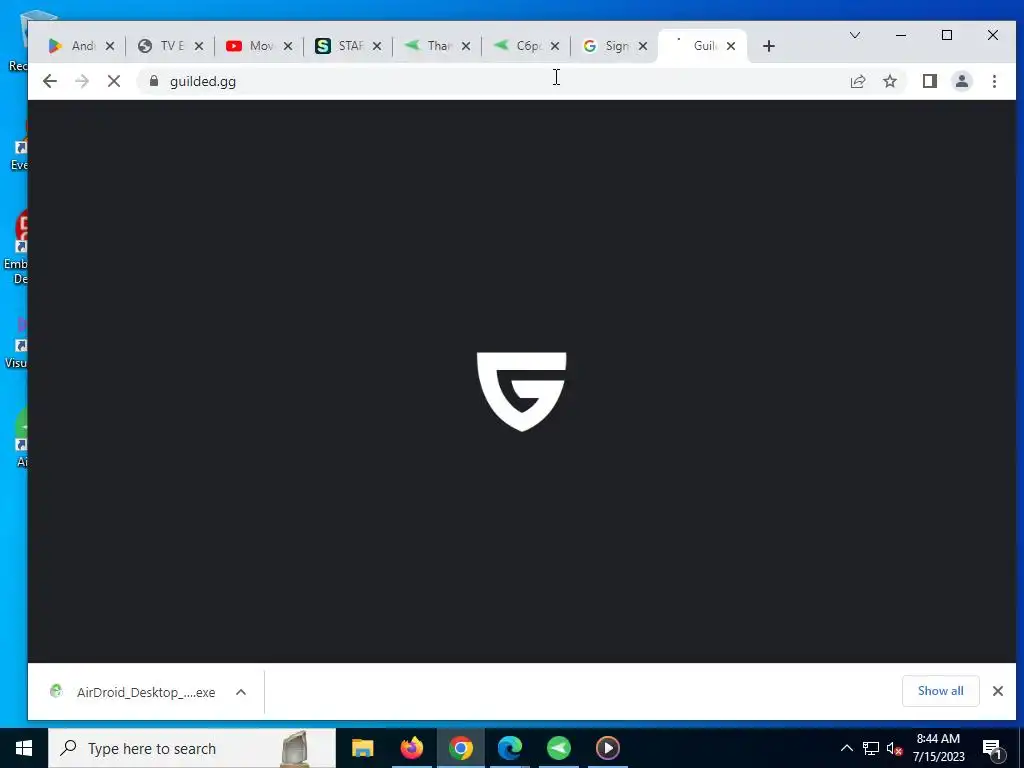Open the clock showing 8:44 AM
The height and width of the screenshot is (768, 1024).
coord(938,748)
